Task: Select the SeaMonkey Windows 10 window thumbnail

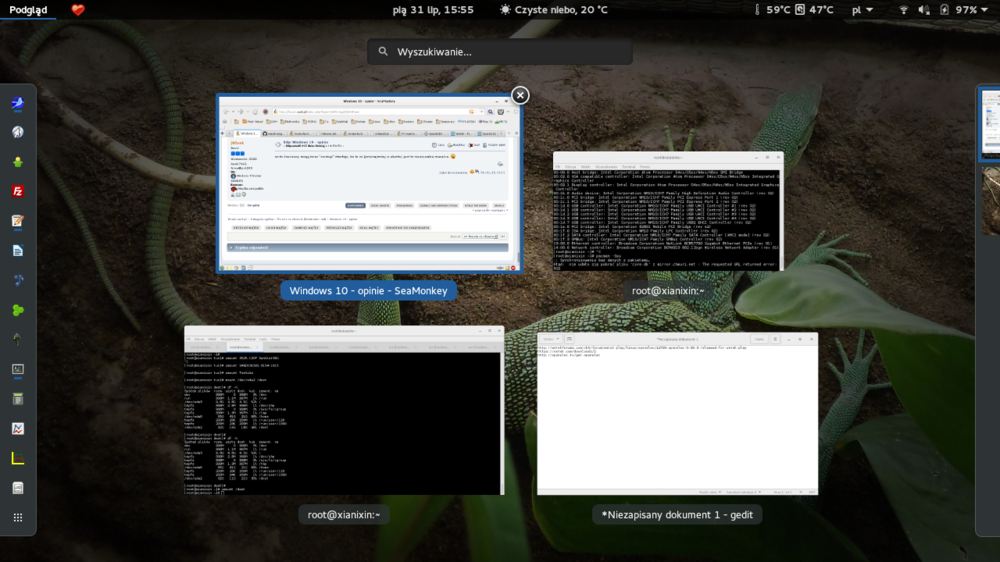Action: (x=369, y=184)
